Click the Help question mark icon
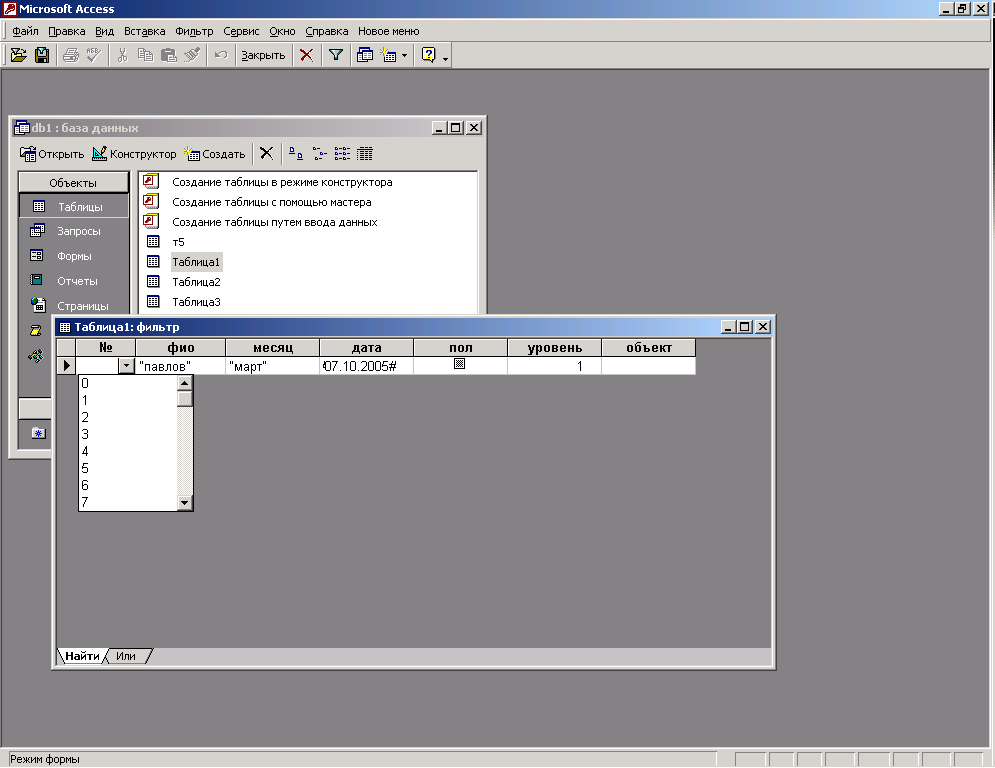Screen dimensions: 995x768 429,55
